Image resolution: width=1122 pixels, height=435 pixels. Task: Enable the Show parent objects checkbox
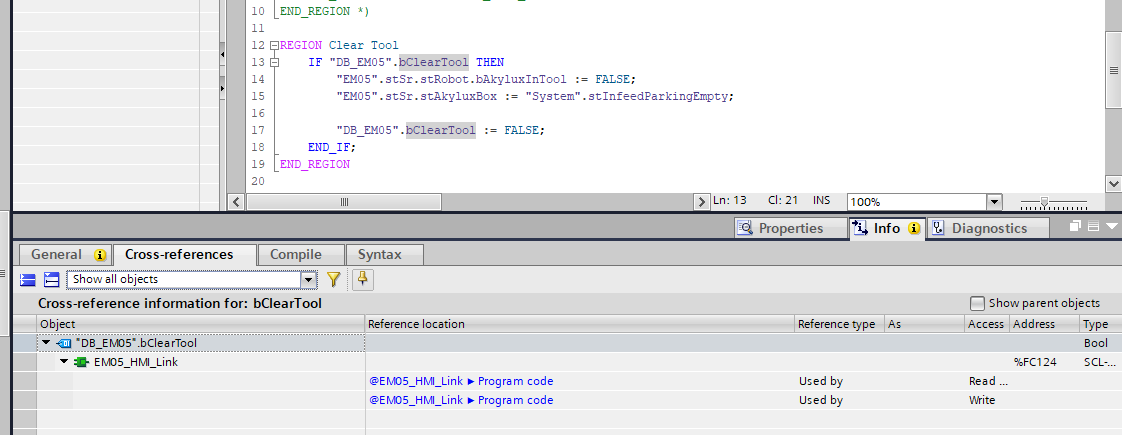coord(977,303)
